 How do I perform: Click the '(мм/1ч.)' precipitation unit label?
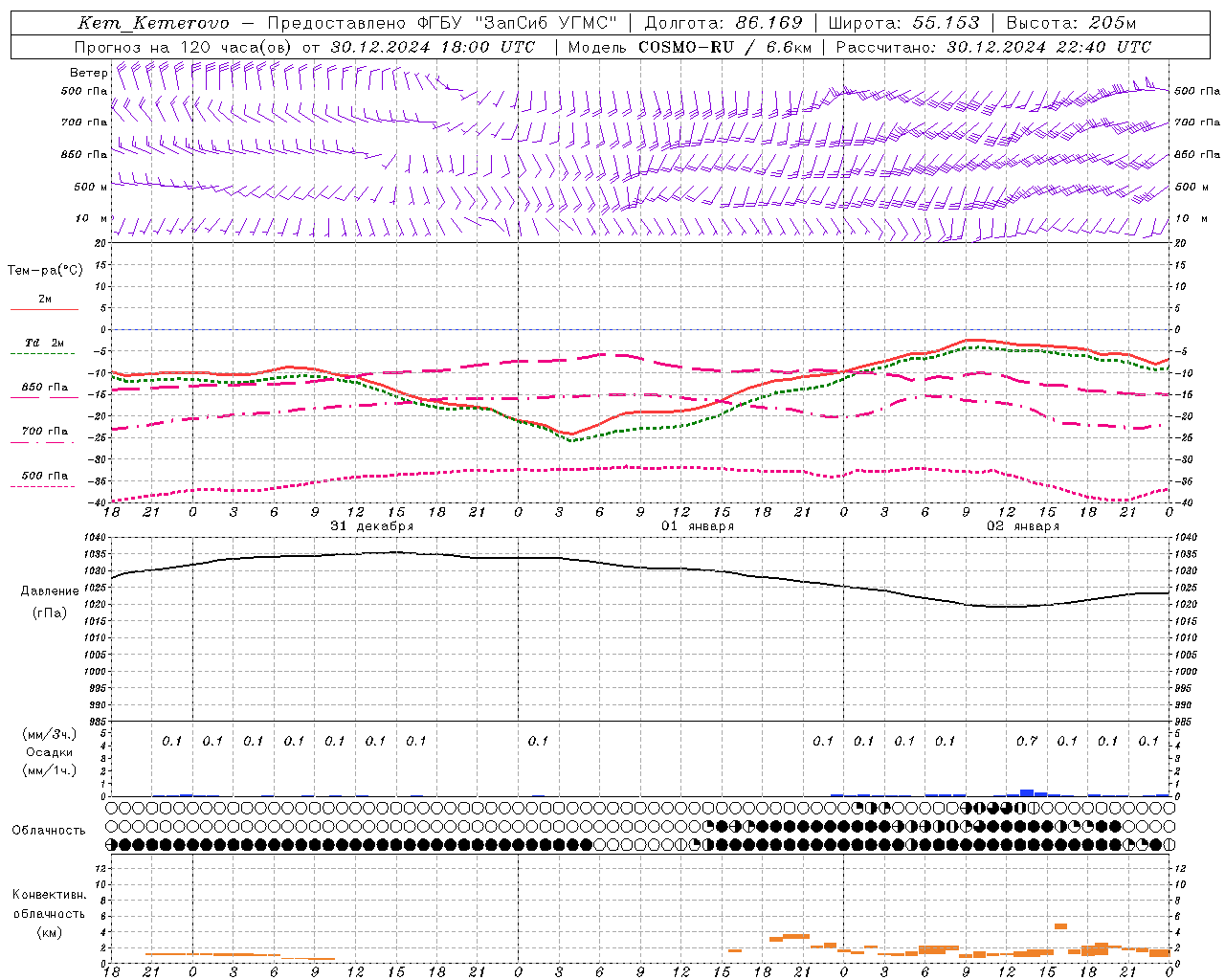pos(50,770)
